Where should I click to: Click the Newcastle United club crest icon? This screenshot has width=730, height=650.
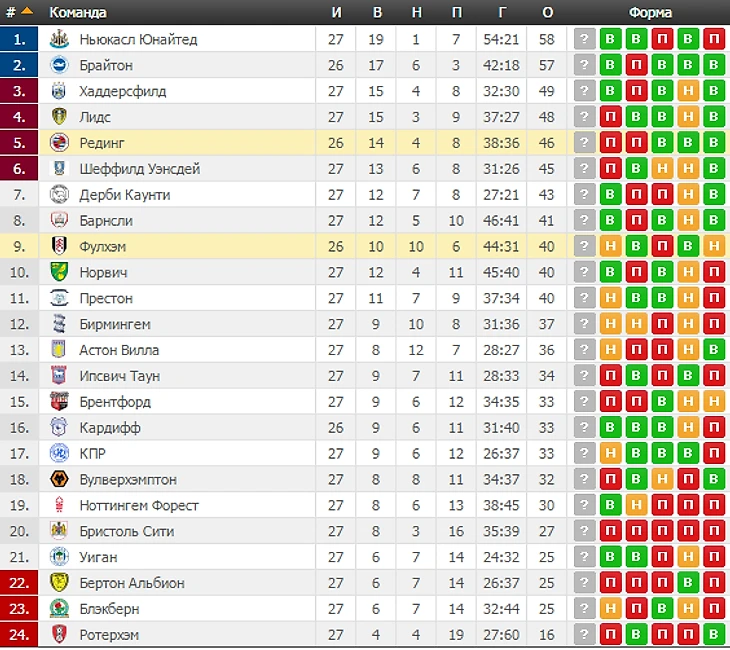58,39
